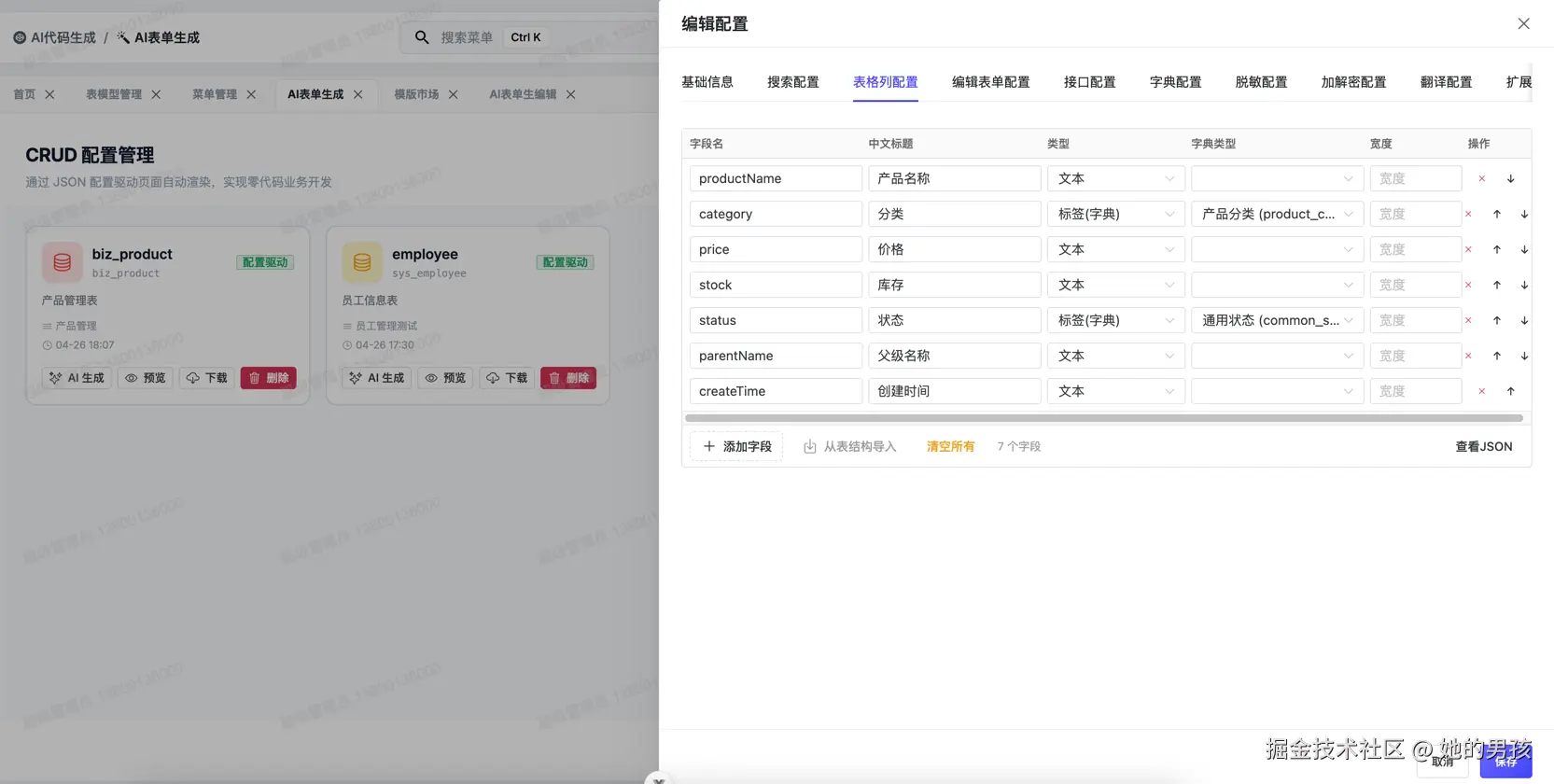1554x784 pixels.
Task: Move price row down
Action: (1524, 249)
